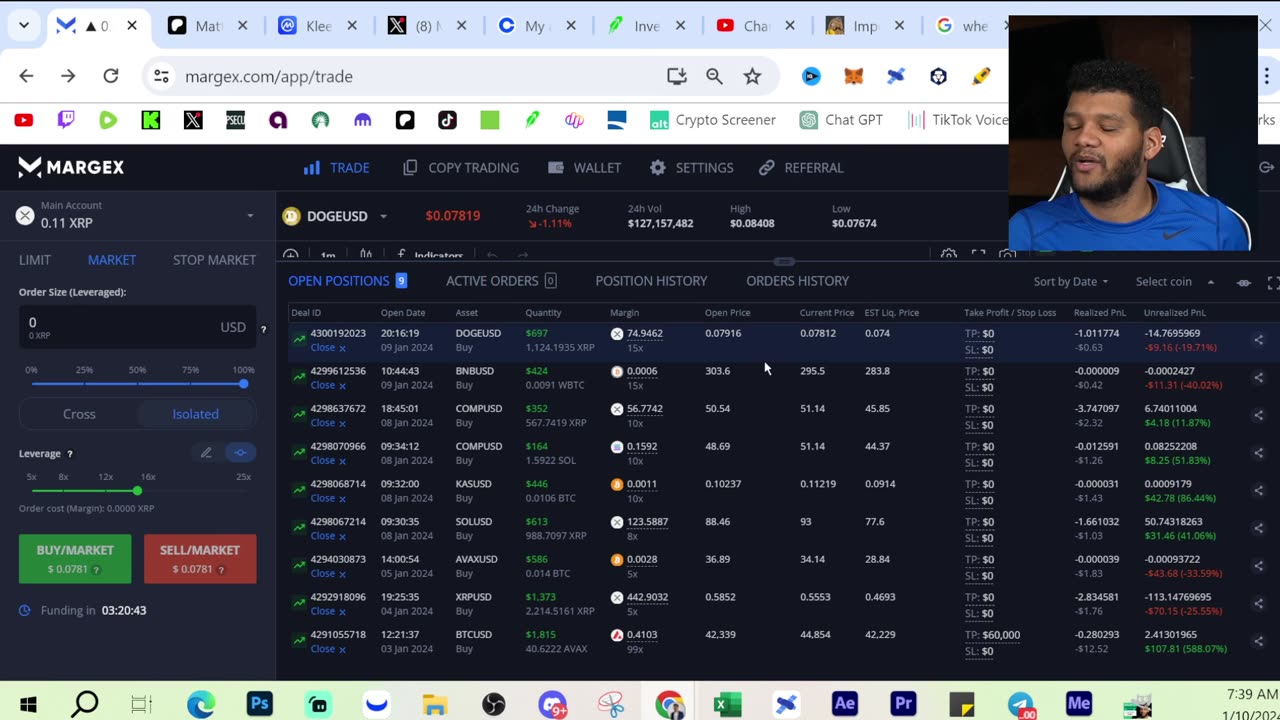
Task: Open the TikTok bookmark icon
Action: (447, 120)
